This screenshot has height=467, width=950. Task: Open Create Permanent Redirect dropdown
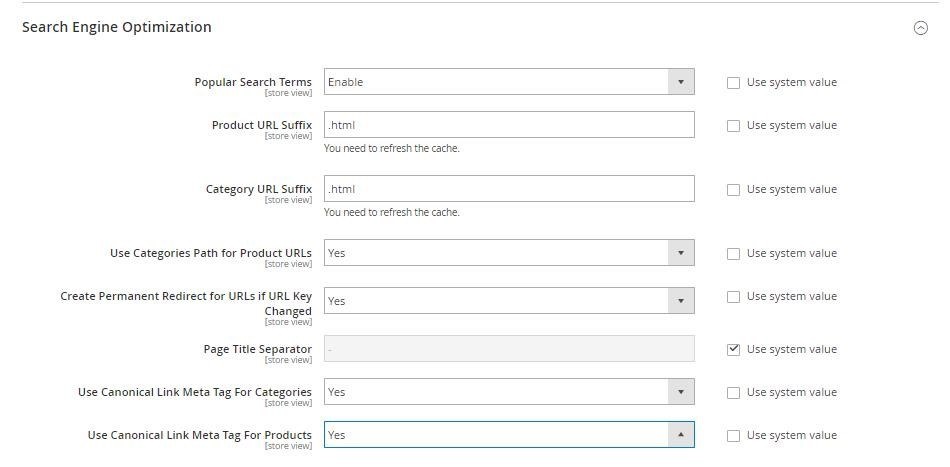[509, 300]
